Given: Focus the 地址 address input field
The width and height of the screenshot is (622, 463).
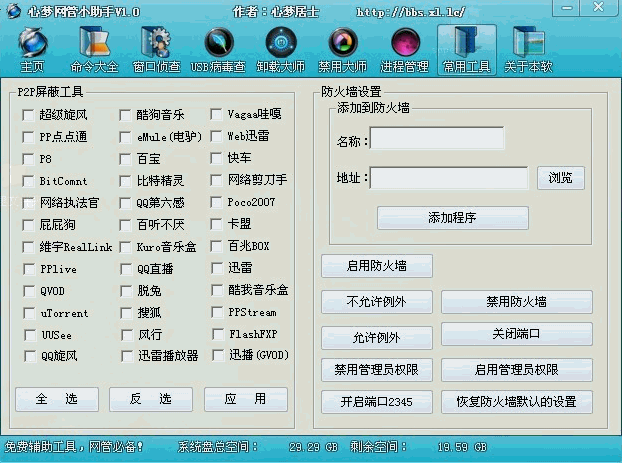Looking at the screenshot, I should point(449,178).
